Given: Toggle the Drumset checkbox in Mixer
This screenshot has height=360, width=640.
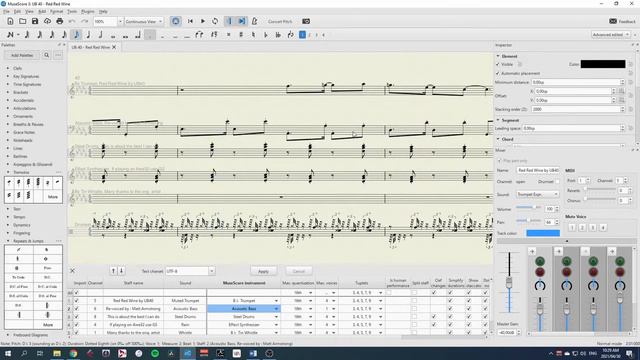Looking at the screenshot, I should click(558, 182).
